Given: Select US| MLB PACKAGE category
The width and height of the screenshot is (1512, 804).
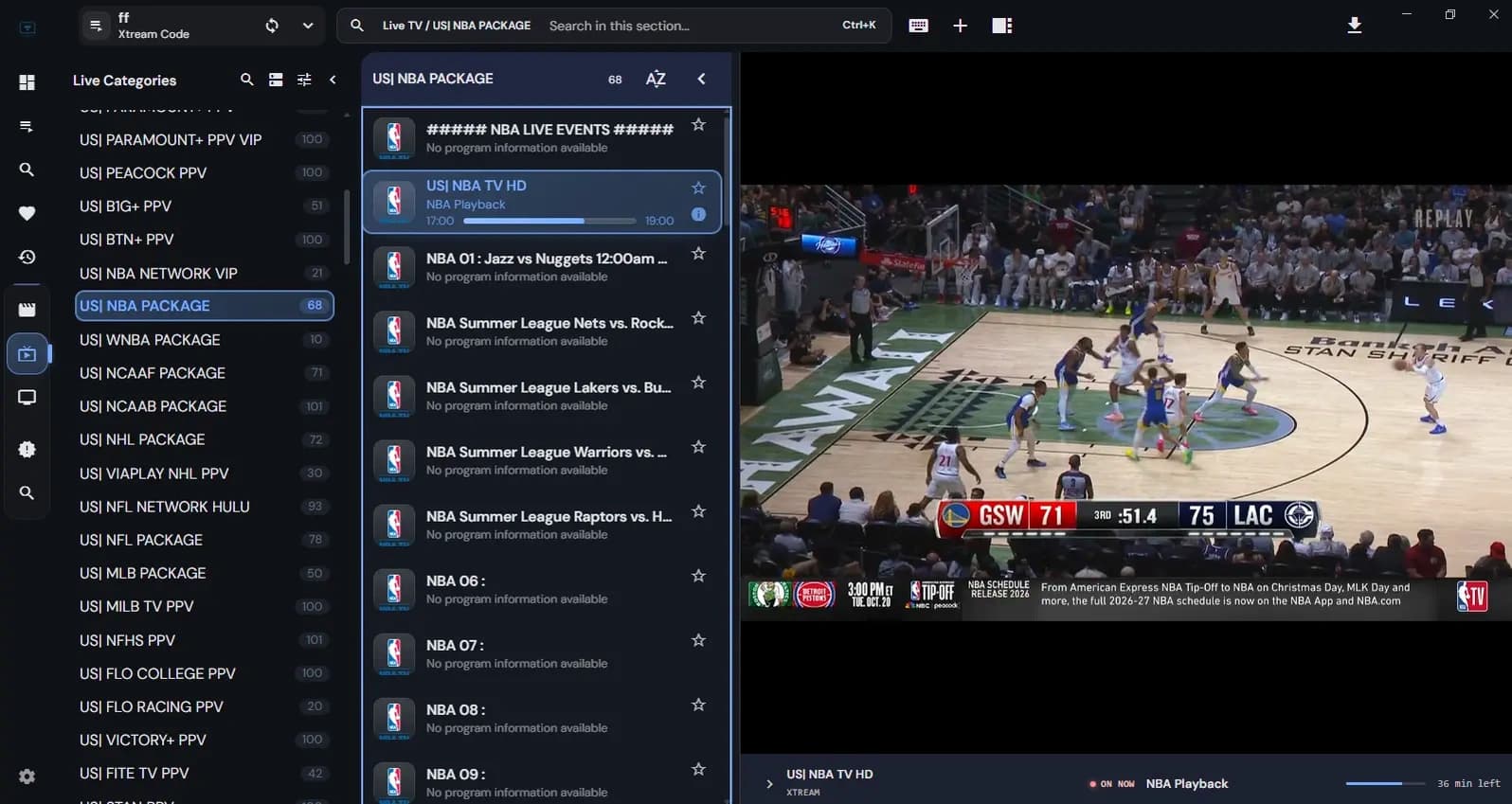Looking at the screenshot, I should 204,573.
